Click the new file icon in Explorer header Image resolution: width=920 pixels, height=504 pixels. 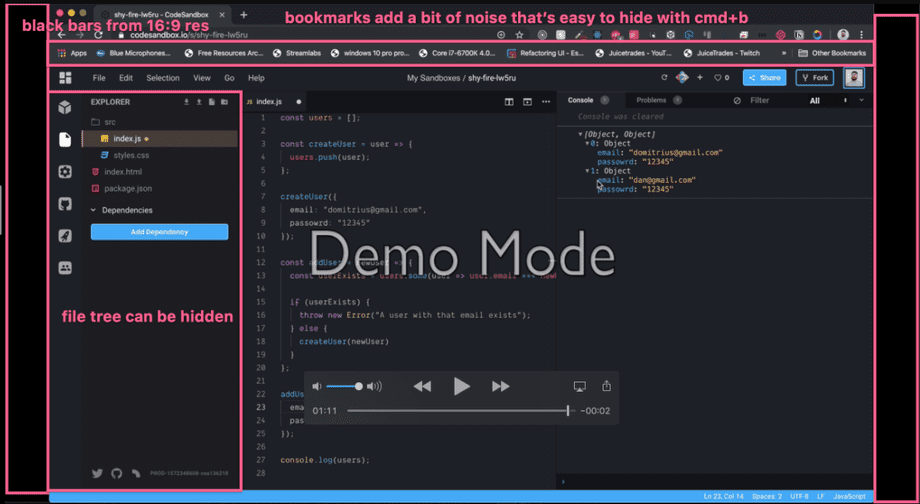point(212,102)
